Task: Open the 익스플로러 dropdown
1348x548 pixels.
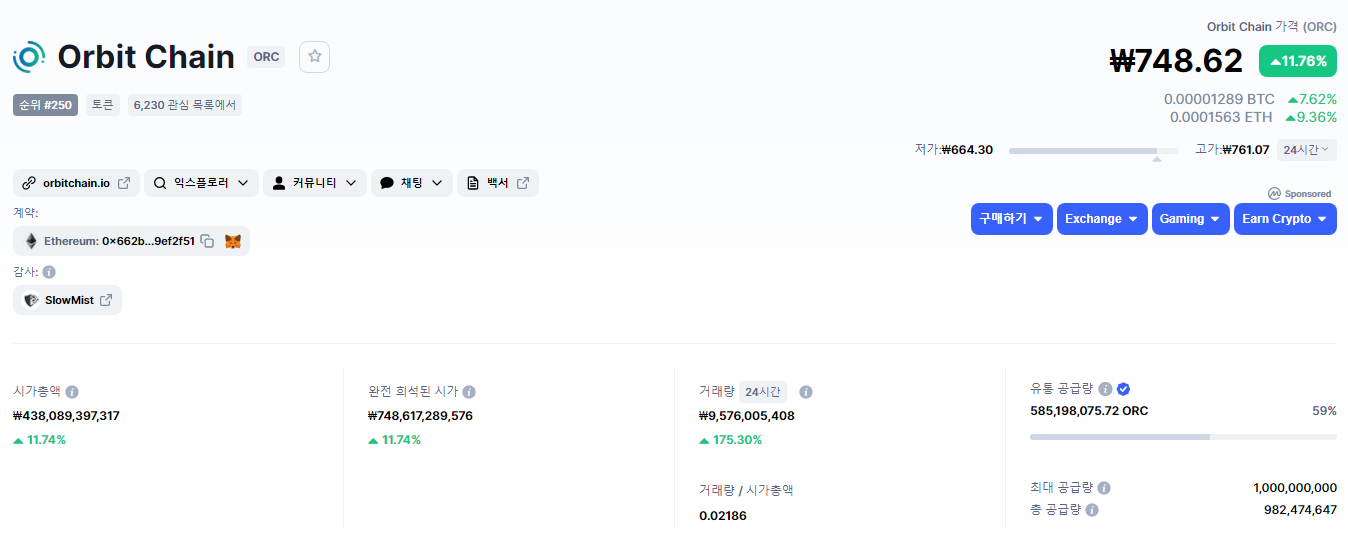Action: [201, 183]
